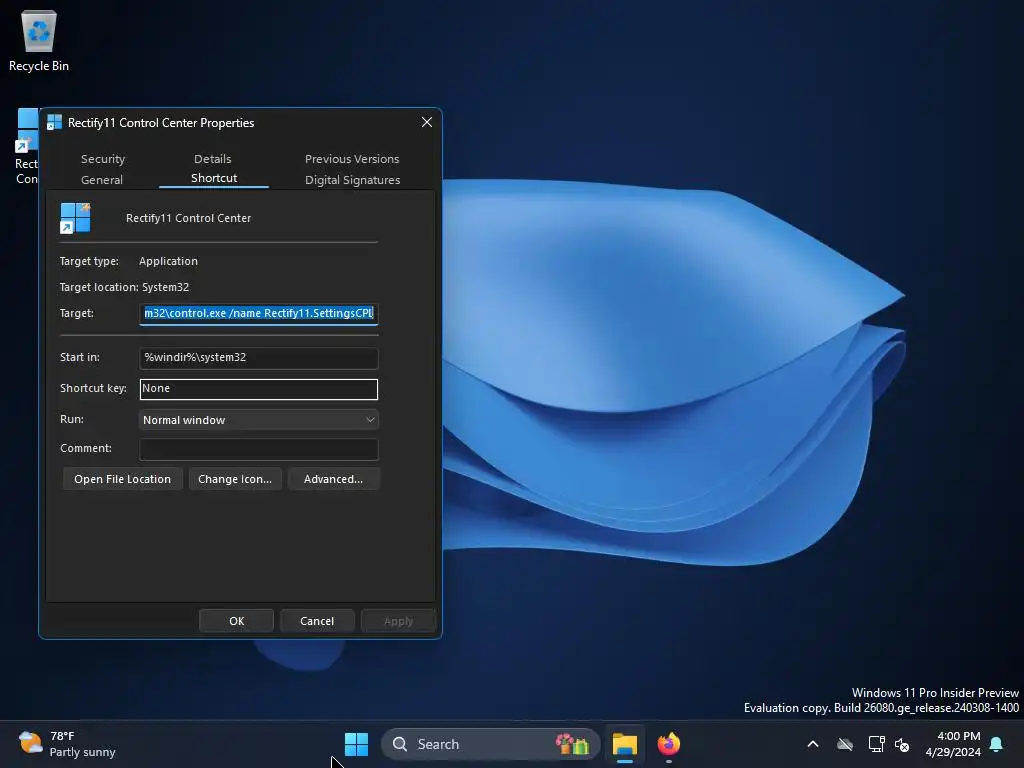The image size is (1024, 768).
Task: Open the Recycle Bin desktop icon
Action: pyautogui.click(x=39, y=40)
